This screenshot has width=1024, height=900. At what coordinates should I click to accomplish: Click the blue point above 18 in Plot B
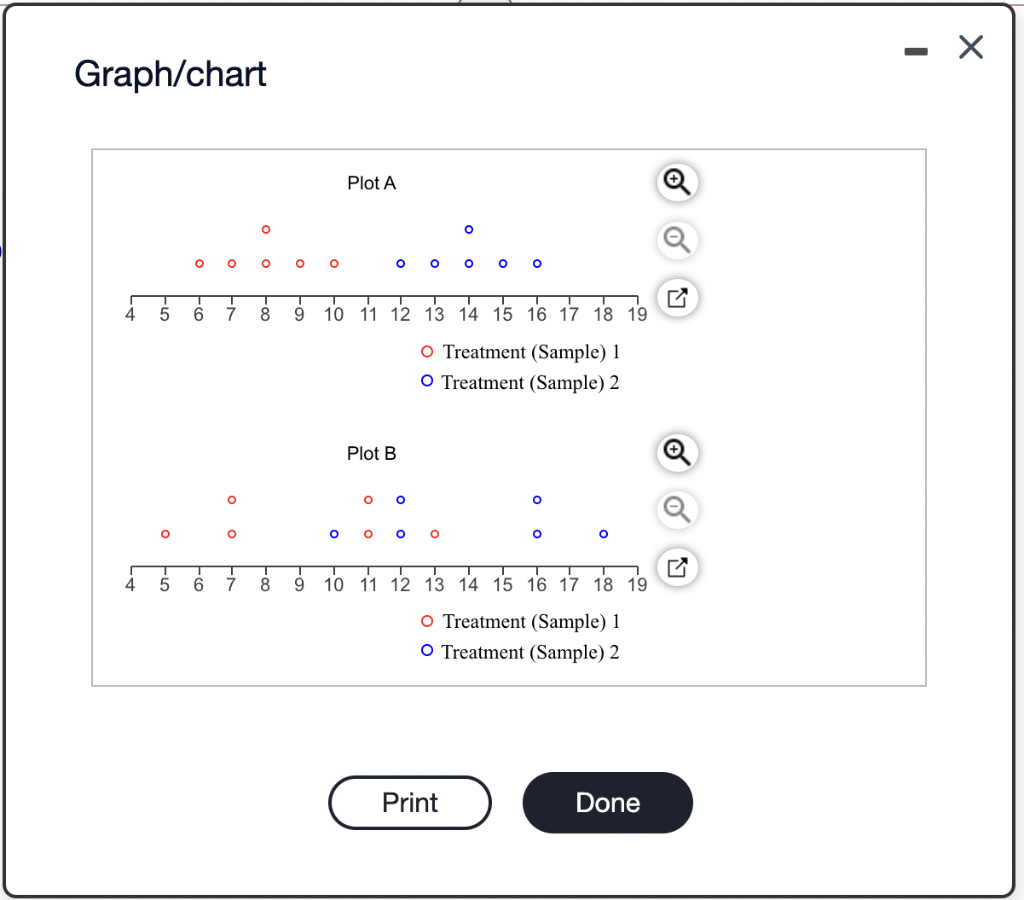(603, 533)
